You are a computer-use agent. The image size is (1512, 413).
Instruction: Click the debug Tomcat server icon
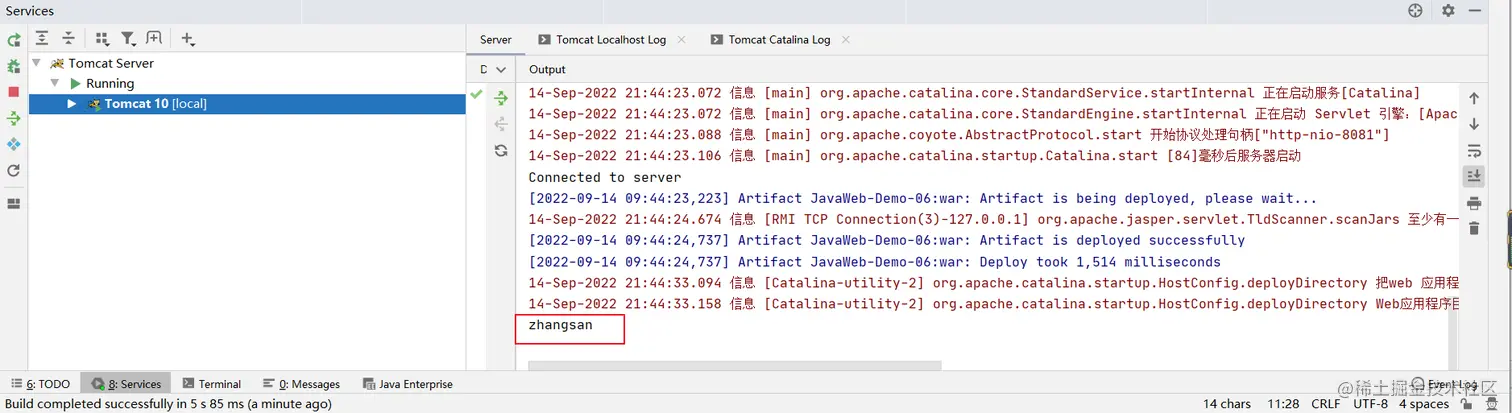point(14,66)
